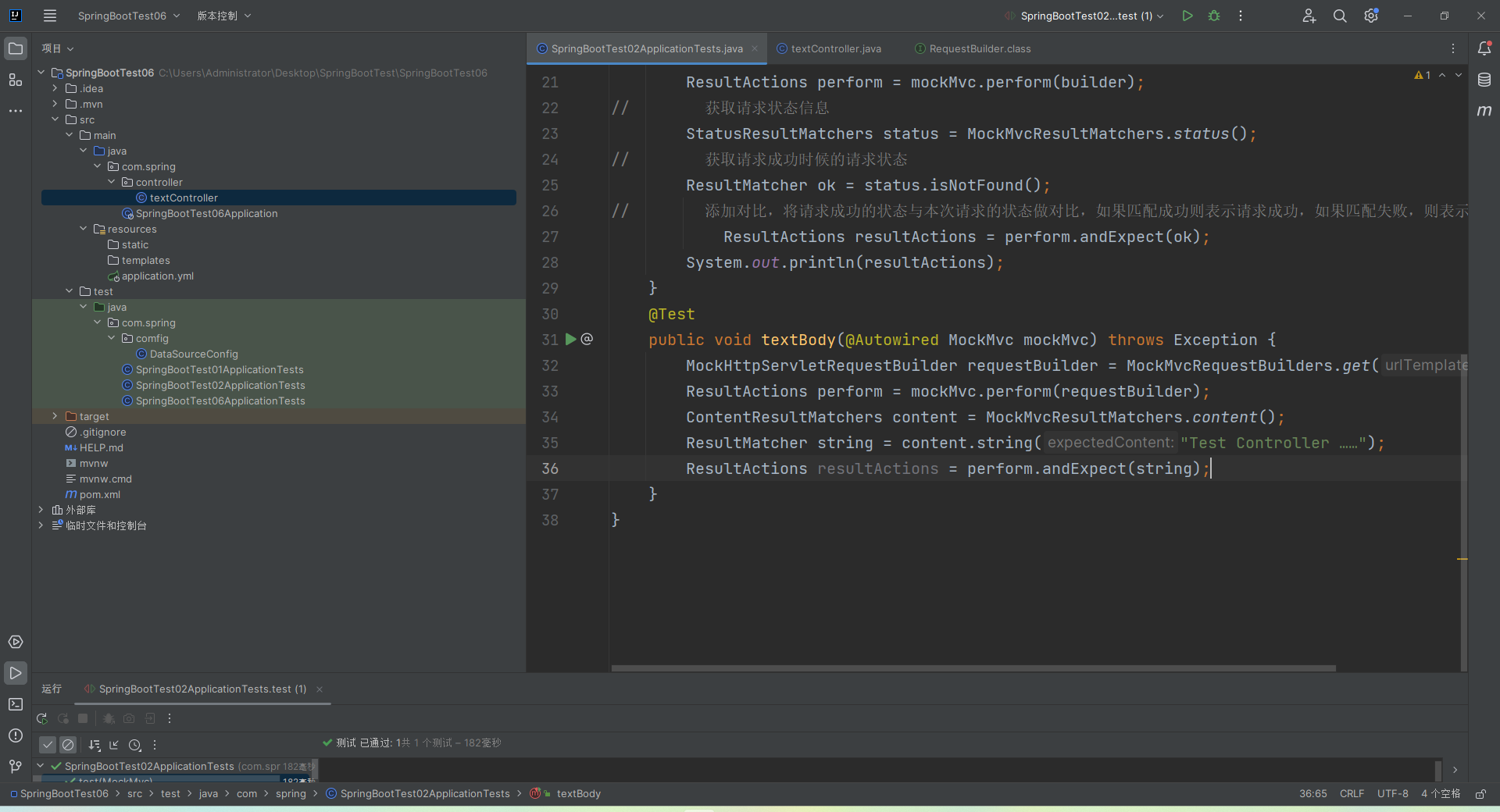Open Run panel toolbar more options
Screen dimensions: 1500x812
[170, 718]
